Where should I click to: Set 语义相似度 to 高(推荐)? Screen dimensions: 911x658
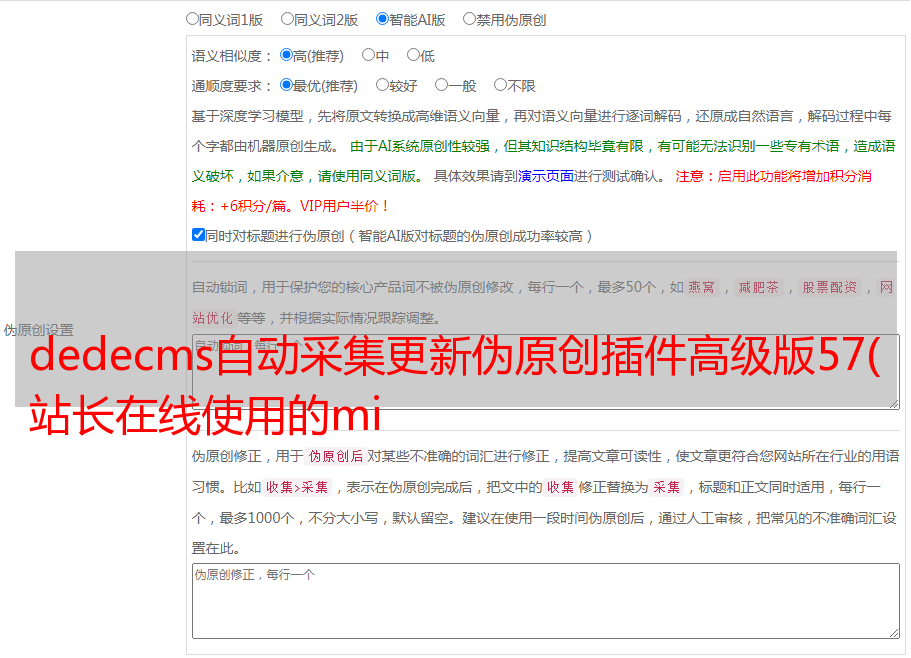pyautogui.click(x=286, y=55)
